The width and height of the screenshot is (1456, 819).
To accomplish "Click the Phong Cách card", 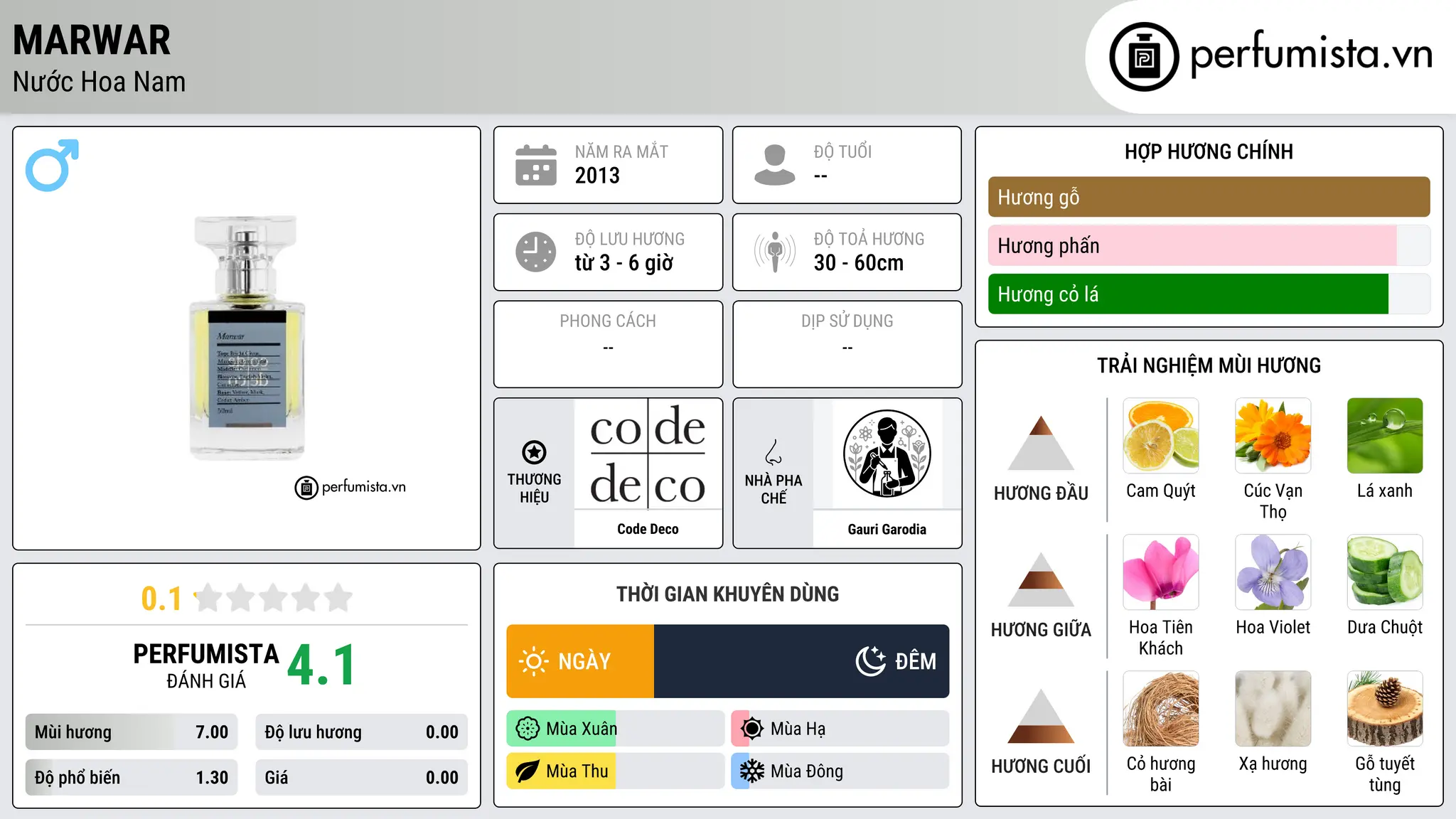I will point(608,344).
